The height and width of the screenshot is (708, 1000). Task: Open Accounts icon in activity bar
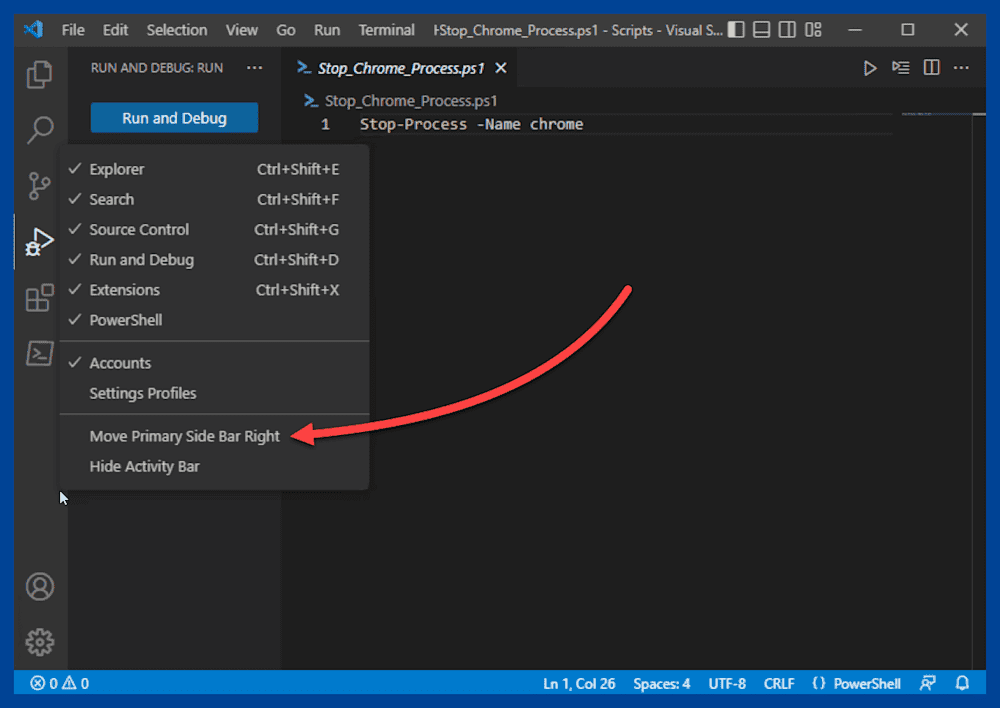40,587
